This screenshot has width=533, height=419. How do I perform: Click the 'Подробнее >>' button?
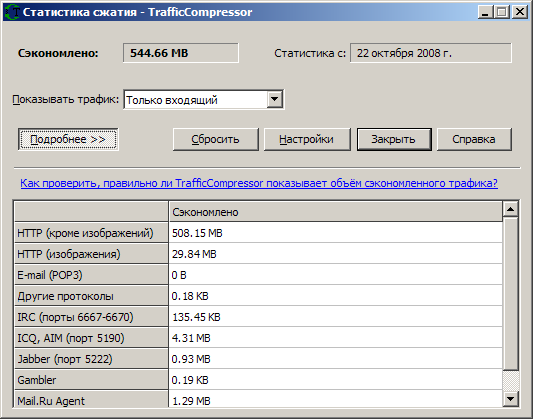click(68, 139)
